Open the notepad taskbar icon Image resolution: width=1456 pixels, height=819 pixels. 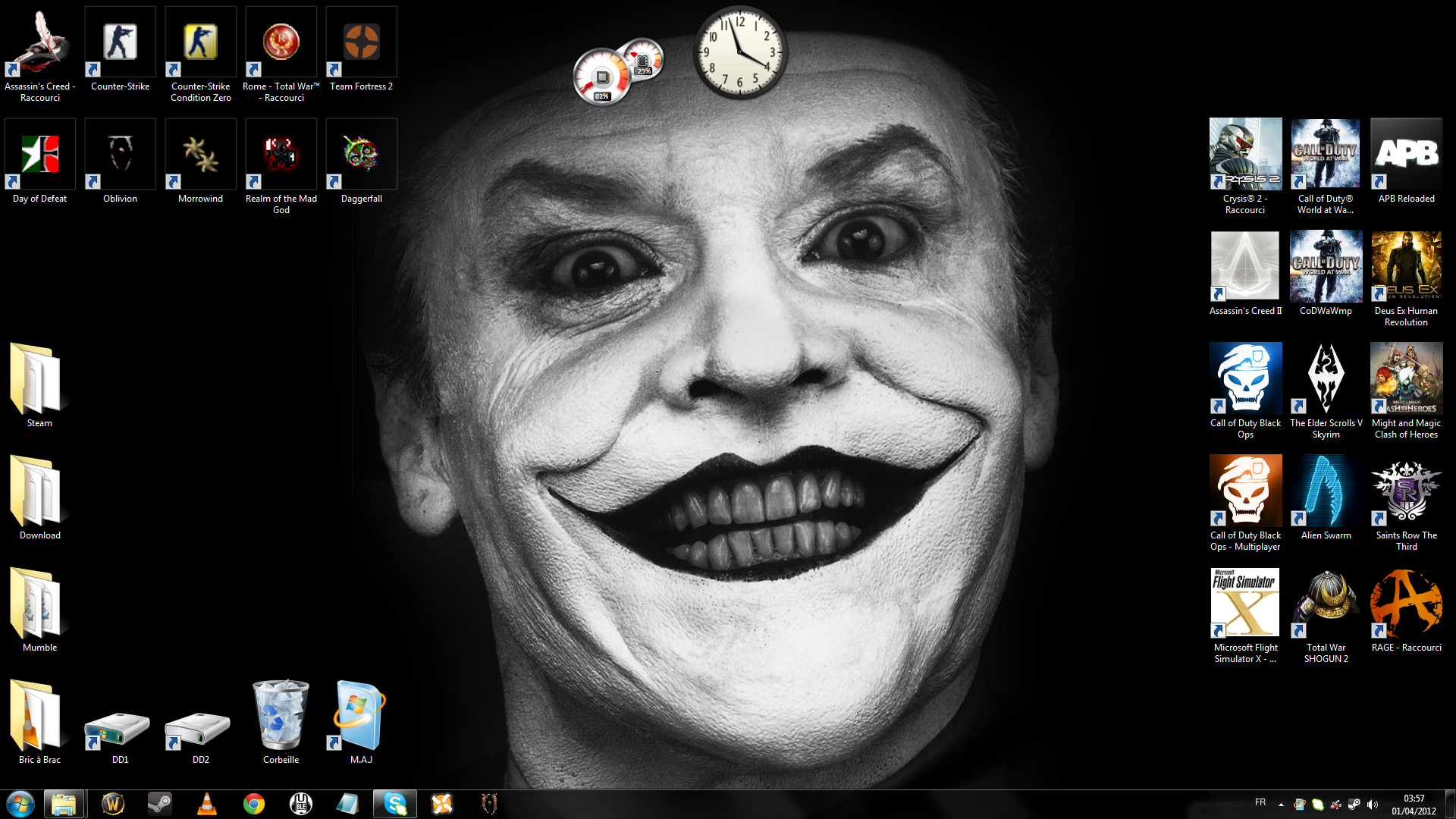pyautogui.click(x=348, y=804)
